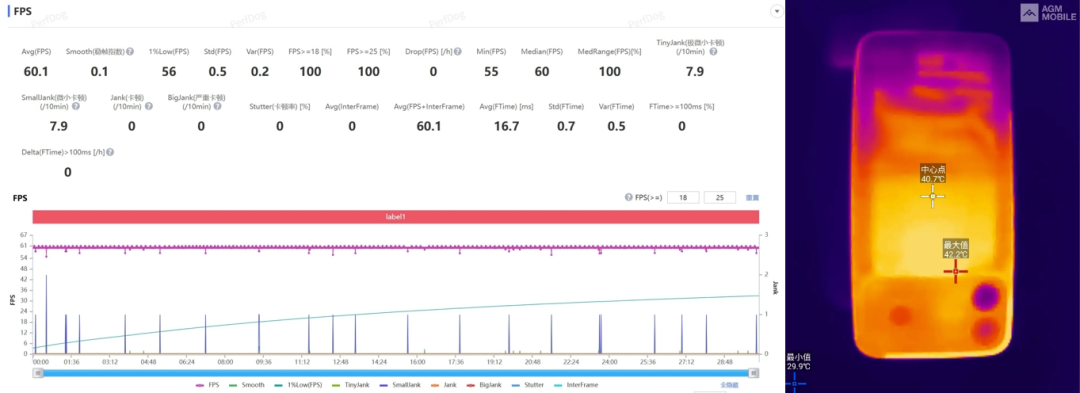Click the FPS chart subtitle above the graph
The image size is (1080, 393).
[20, 198]
